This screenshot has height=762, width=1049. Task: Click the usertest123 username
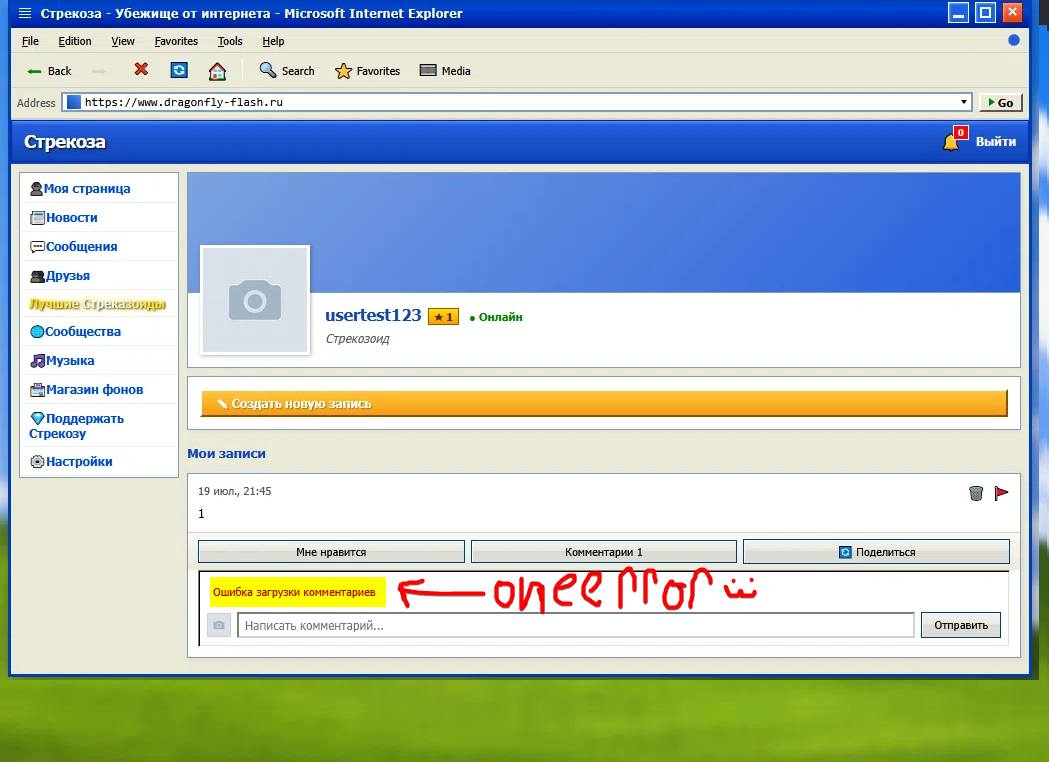pos(373,315)
